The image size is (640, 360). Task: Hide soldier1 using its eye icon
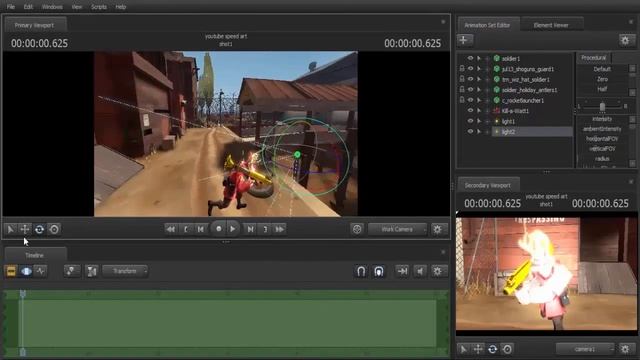(470, 58)
